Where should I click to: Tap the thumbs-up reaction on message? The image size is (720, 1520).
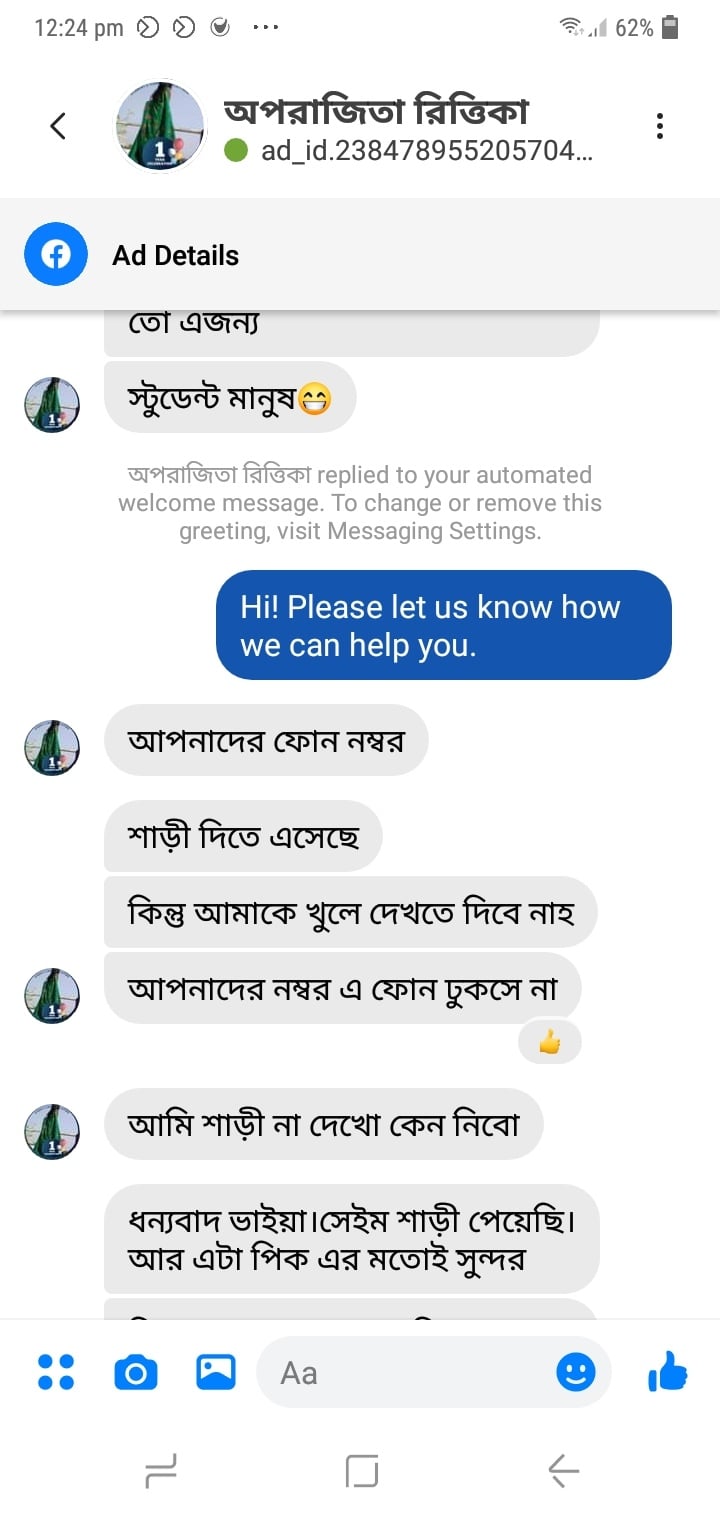point(549,1044)
